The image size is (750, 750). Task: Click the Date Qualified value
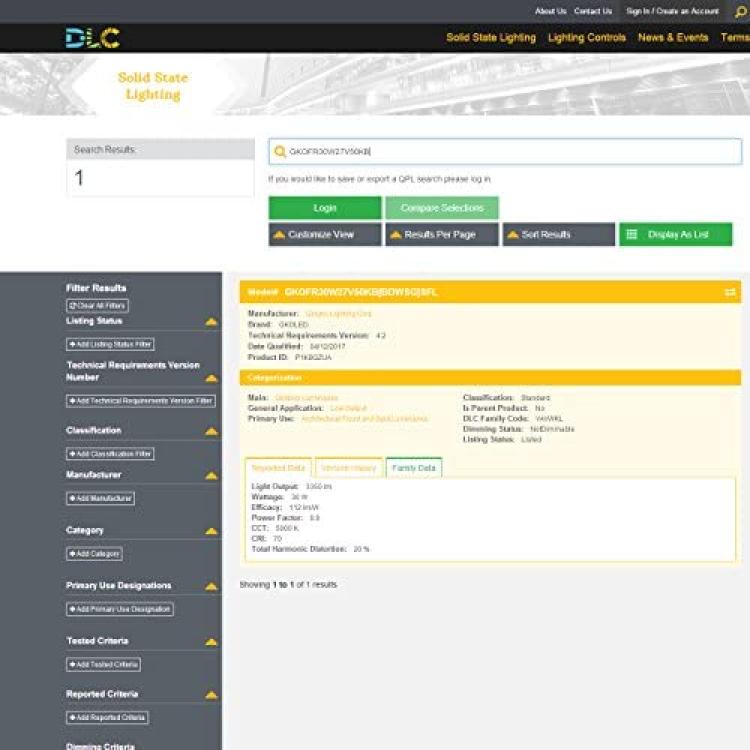click(328, 346)
